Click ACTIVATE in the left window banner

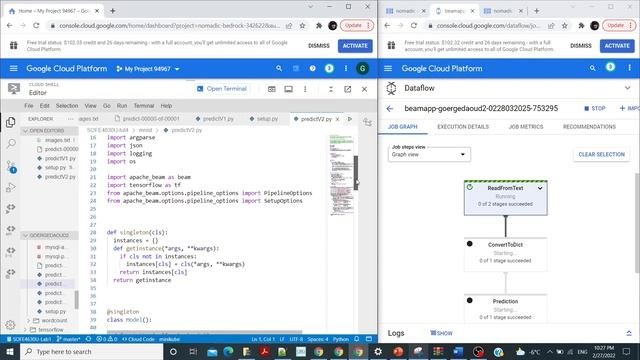(x=355, y=46)
